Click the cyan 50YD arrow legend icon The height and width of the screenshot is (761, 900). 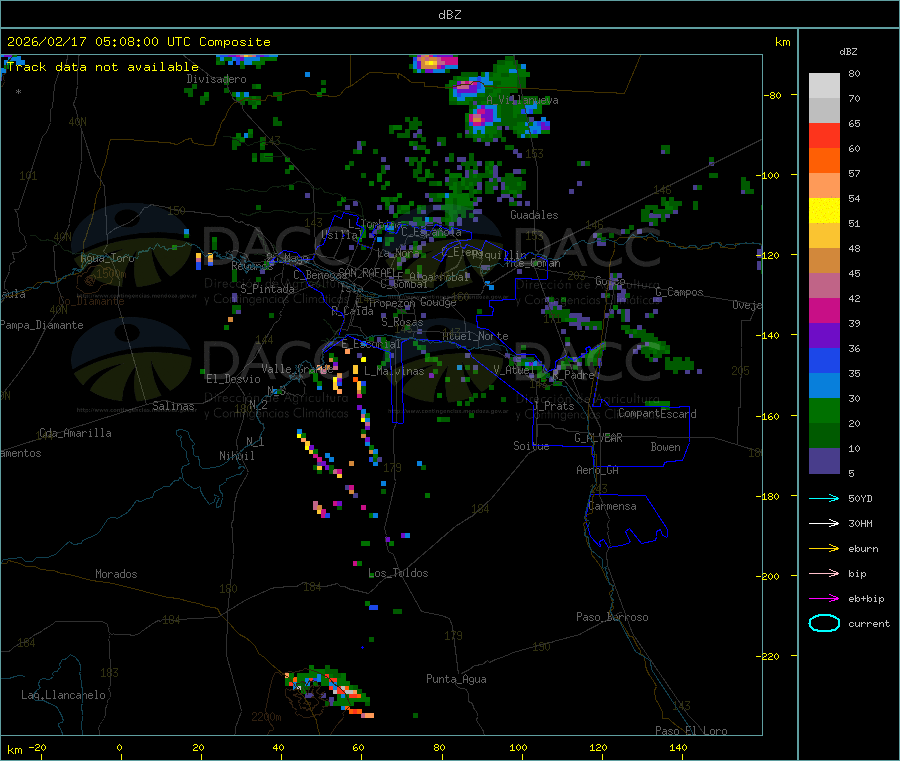(824, 498)
